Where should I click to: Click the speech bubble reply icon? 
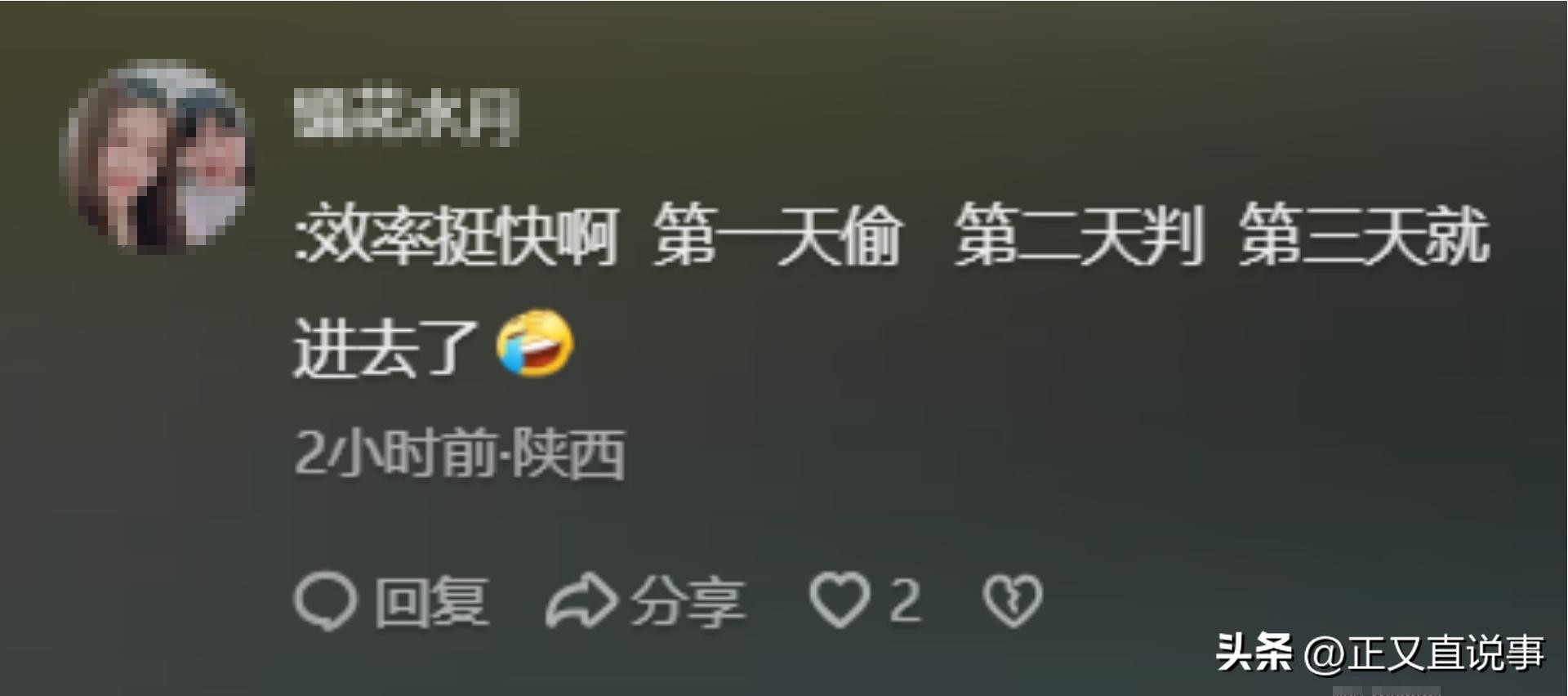325,602
